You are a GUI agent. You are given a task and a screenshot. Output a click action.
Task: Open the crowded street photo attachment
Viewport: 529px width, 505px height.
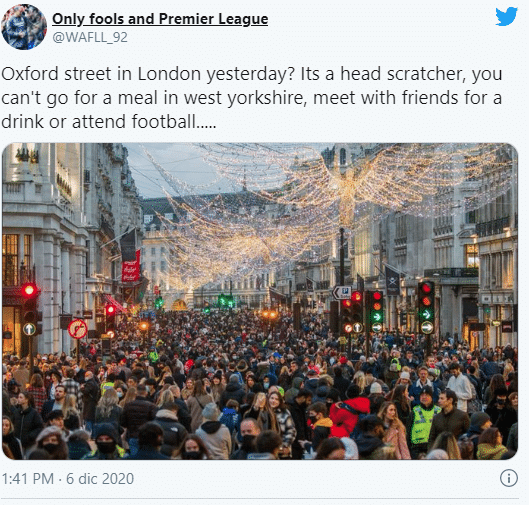point(260,301)
